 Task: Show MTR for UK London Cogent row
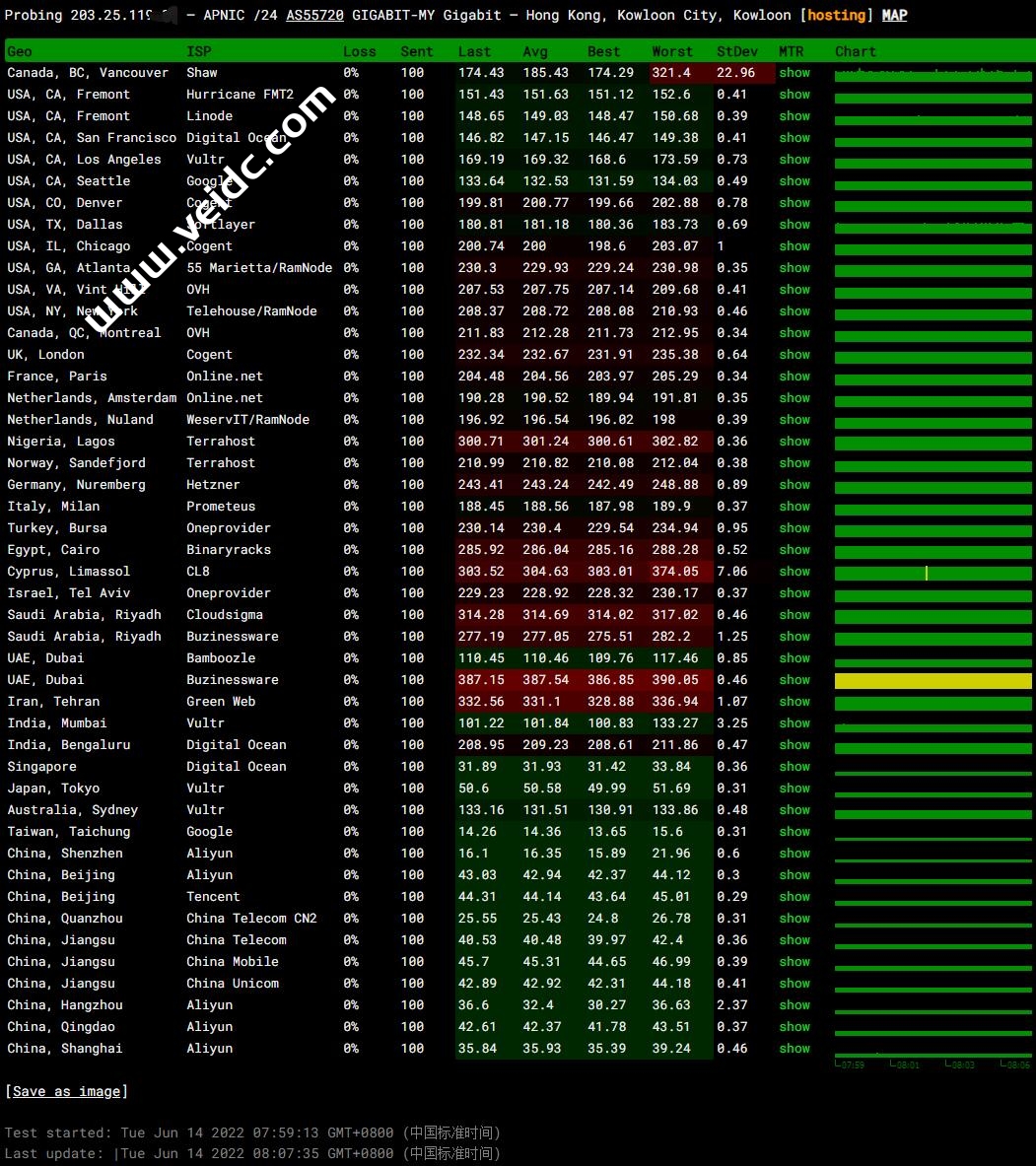[x=794, y=355]
